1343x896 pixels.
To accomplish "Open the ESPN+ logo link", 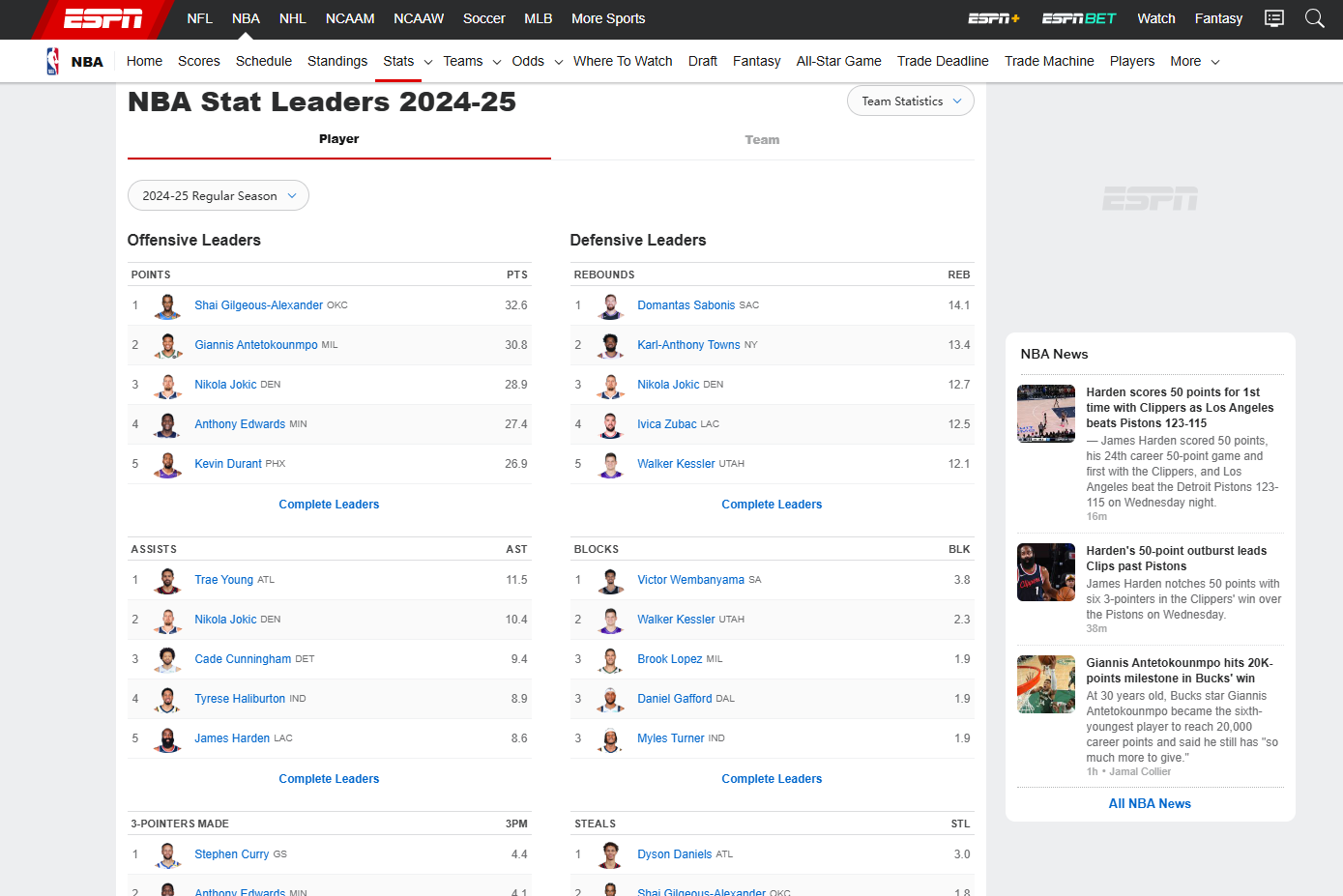I will pos(994,18).
